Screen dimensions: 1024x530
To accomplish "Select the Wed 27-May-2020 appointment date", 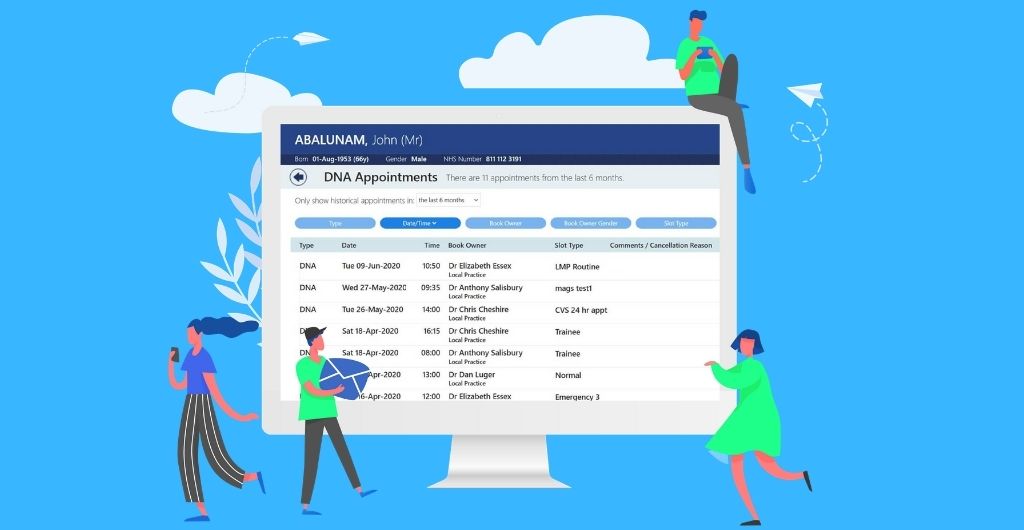I will 372,288.
